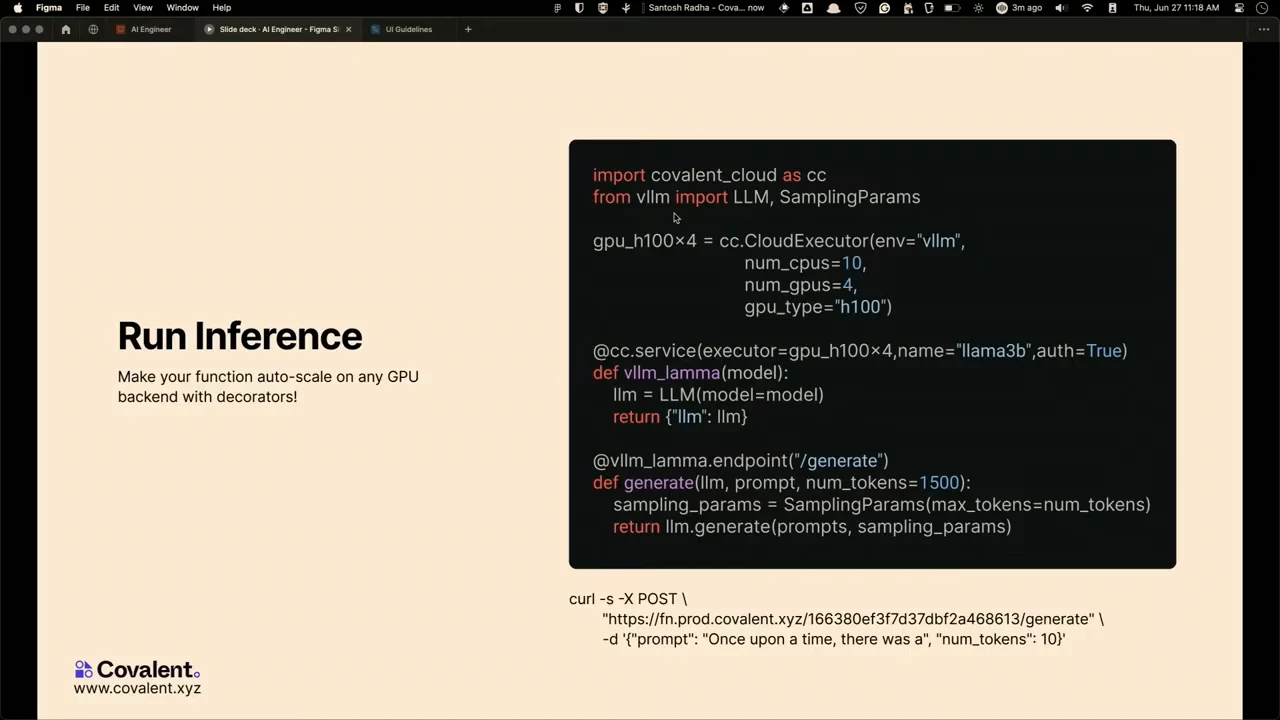Click the 'Make your function auto-scale' subtitle

point(268,387)
